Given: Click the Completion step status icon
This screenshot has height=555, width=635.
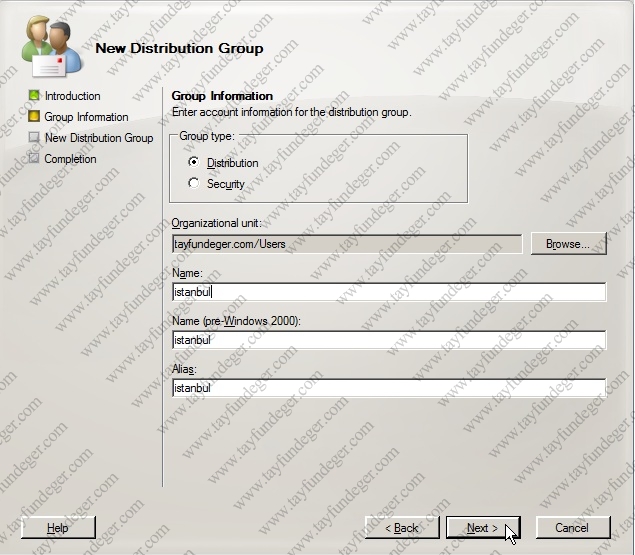Looking at the screenshot, I should 34,158.
